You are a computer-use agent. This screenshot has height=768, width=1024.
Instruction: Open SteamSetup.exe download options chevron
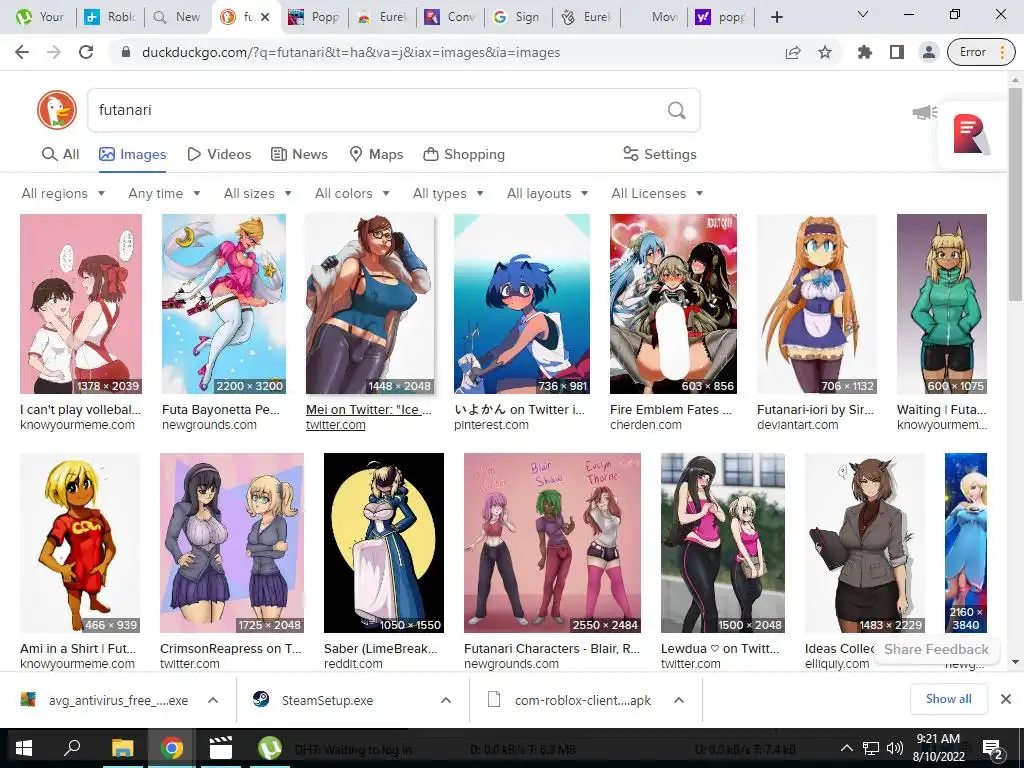pyautogui.click(x=446, y=700)
